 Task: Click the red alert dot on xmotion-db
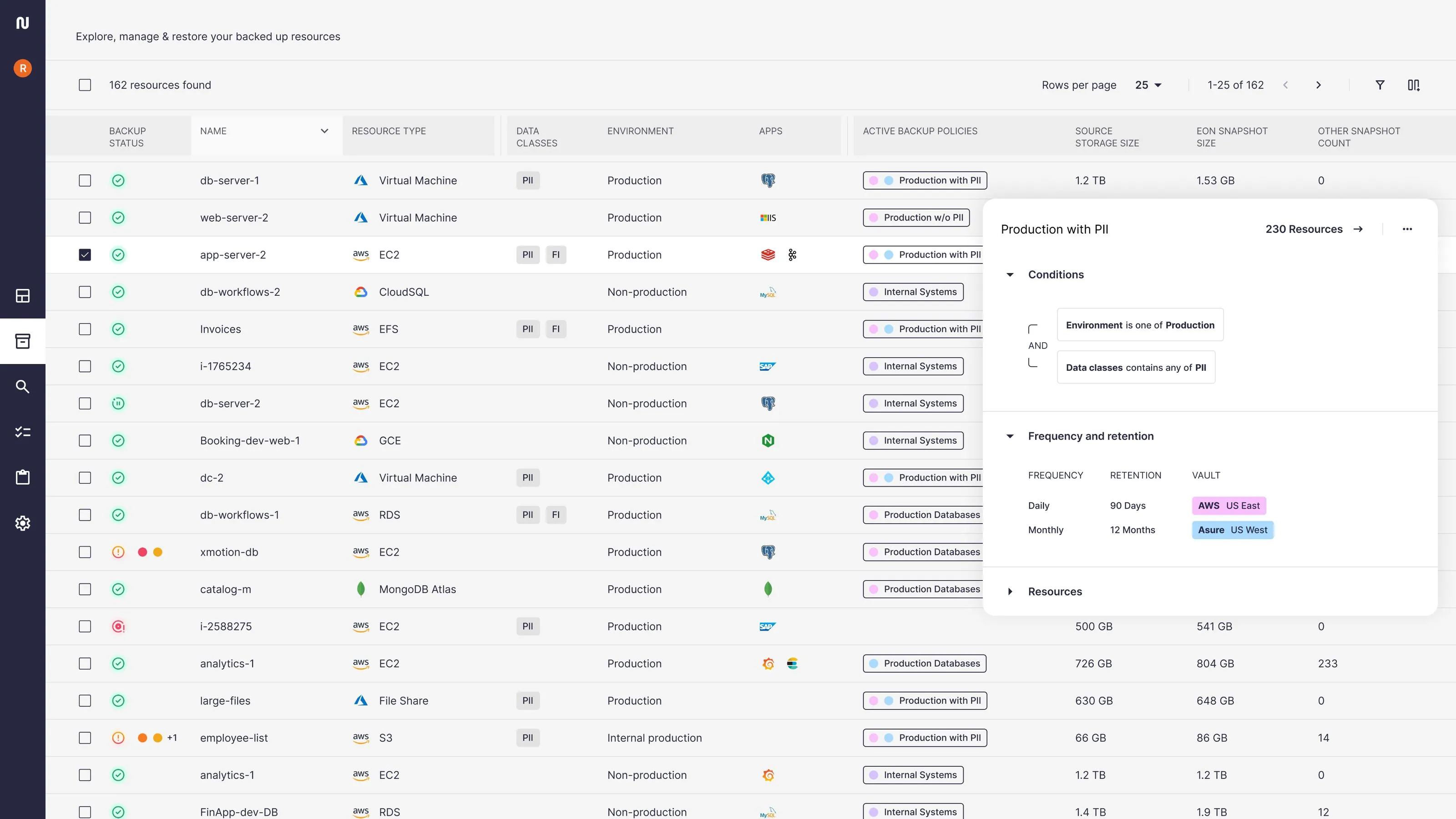142,552
